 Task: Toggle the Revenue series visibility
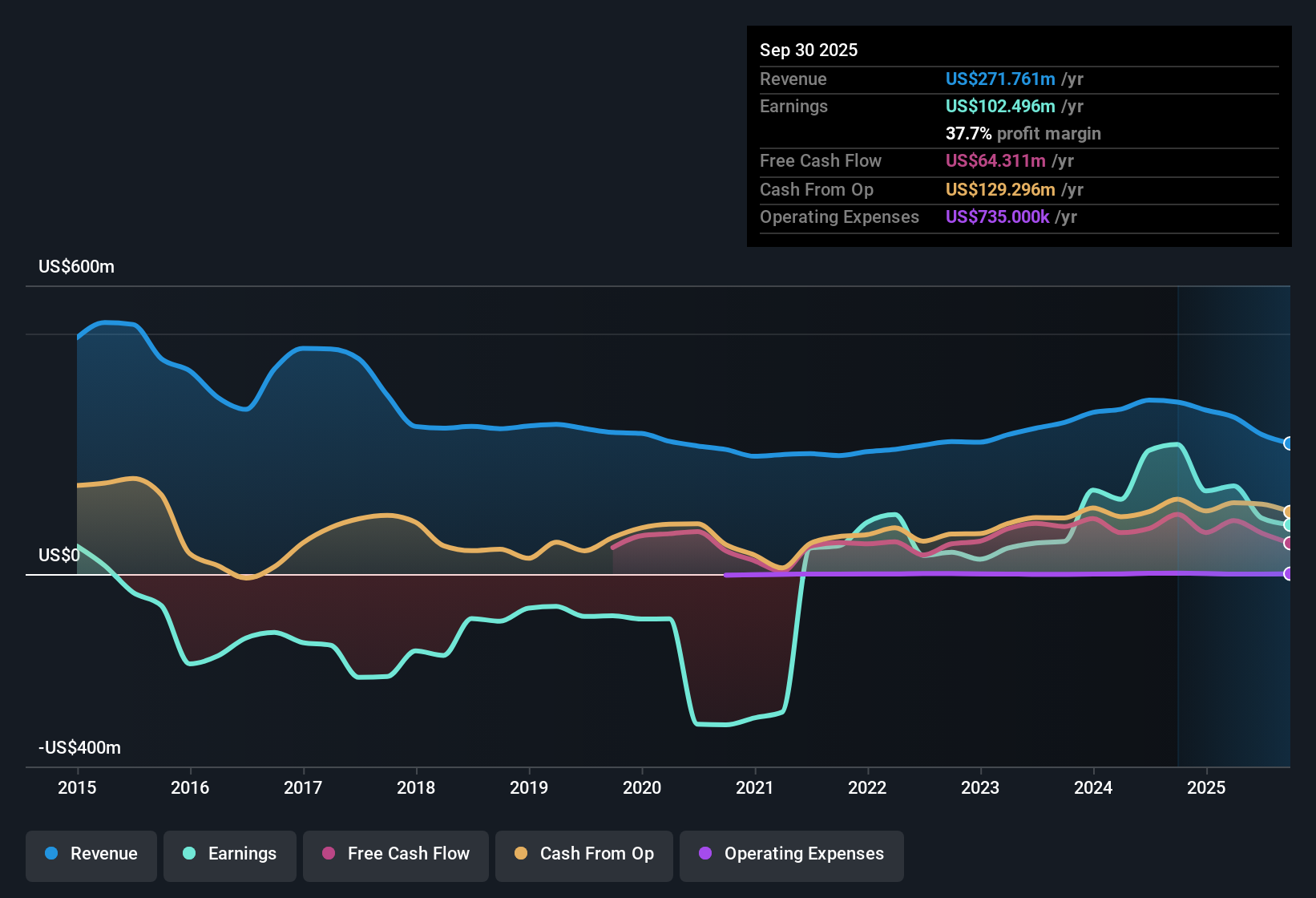click(91, 854)
